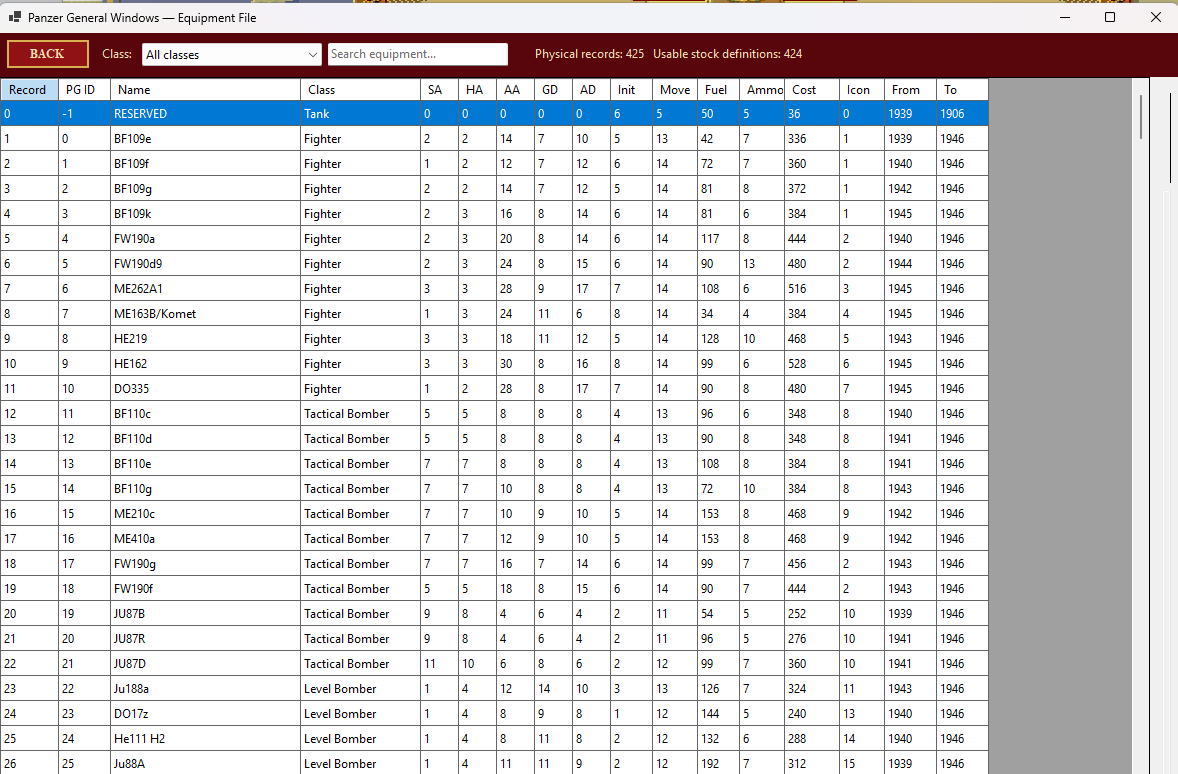
Task: Select the He111 H2 row name
Action: (205, 738)
